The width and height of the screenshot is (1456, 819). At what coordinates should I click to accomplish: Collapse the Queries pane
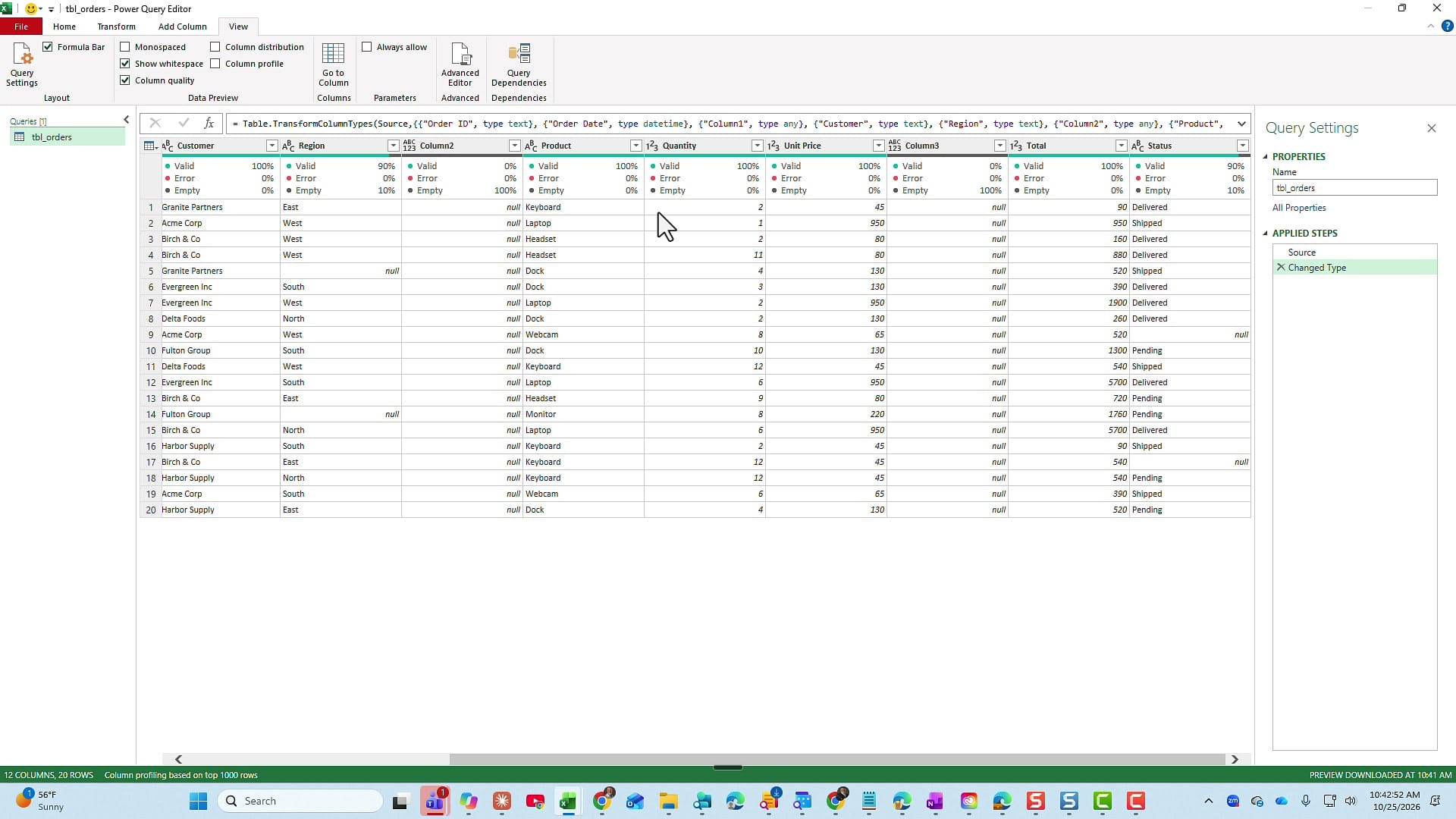pyautogui.click(x=126, y=120)
